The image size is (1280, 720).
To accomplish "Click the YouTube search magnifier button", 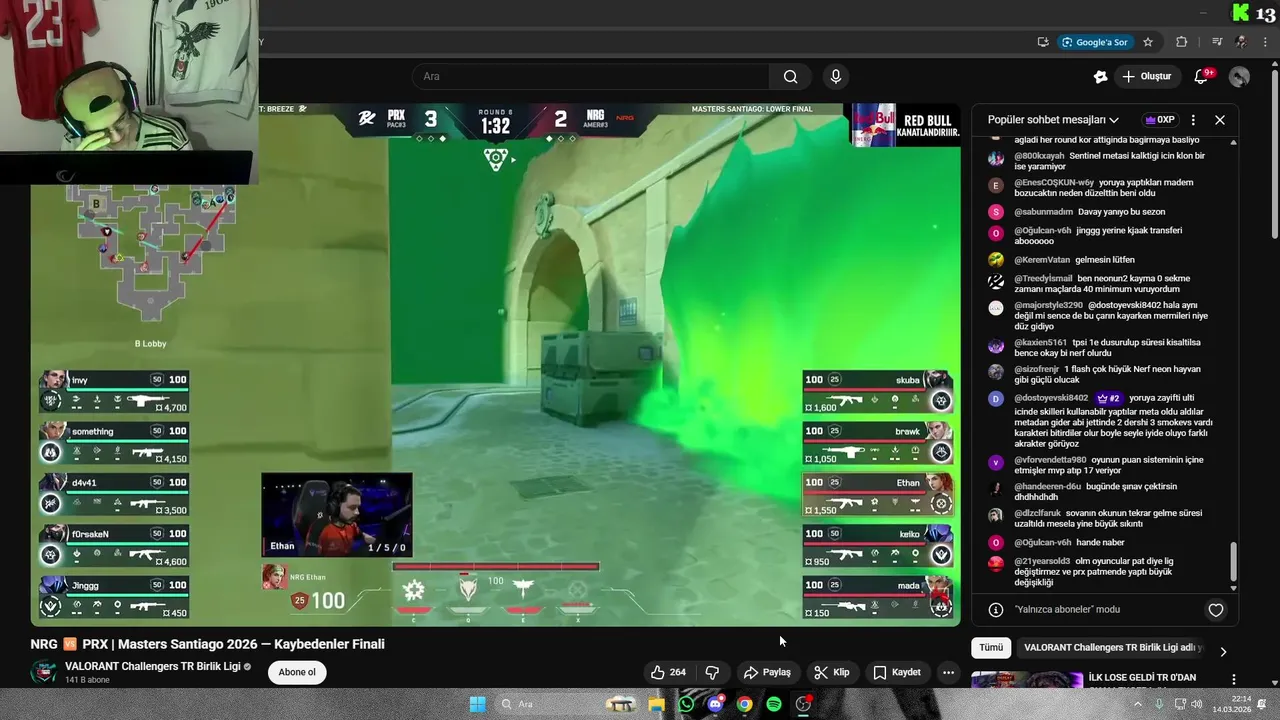I will pos(790,77).
